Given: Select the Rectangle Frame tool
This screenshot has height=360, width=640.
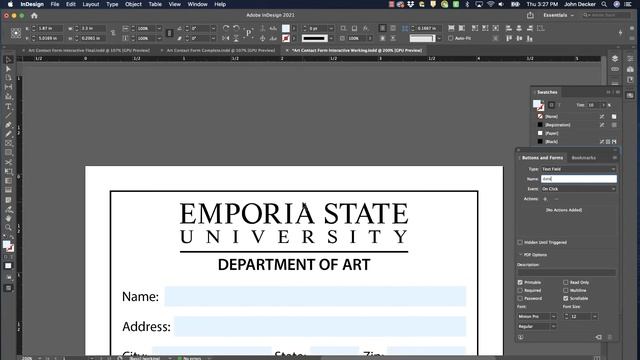Looking at the screenshot, I should tap(8, 143).
